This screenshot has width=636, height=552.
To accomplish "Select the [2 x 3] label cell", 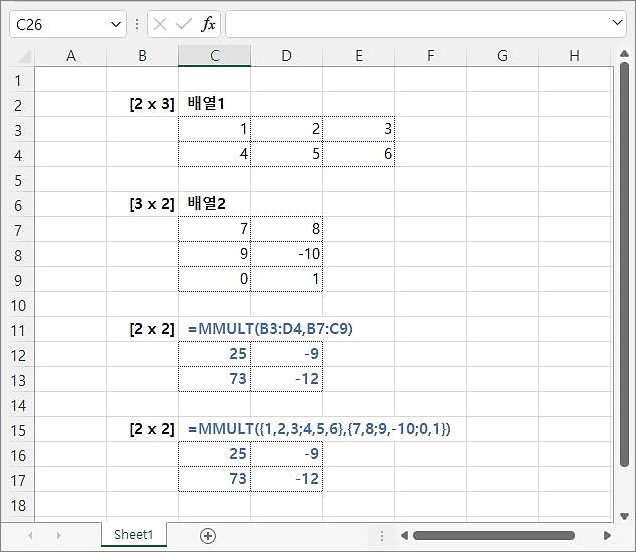I will pos(142,104).
